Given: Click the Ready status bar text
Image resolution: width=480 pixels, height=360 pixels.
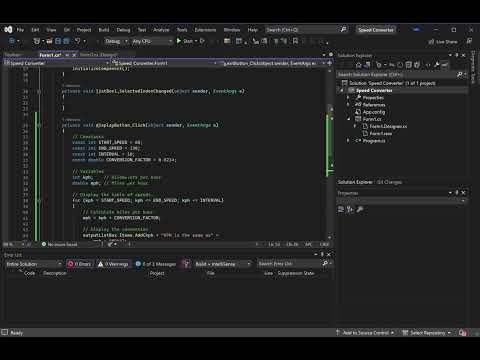Looking at the screenshot, I should 16,333.
